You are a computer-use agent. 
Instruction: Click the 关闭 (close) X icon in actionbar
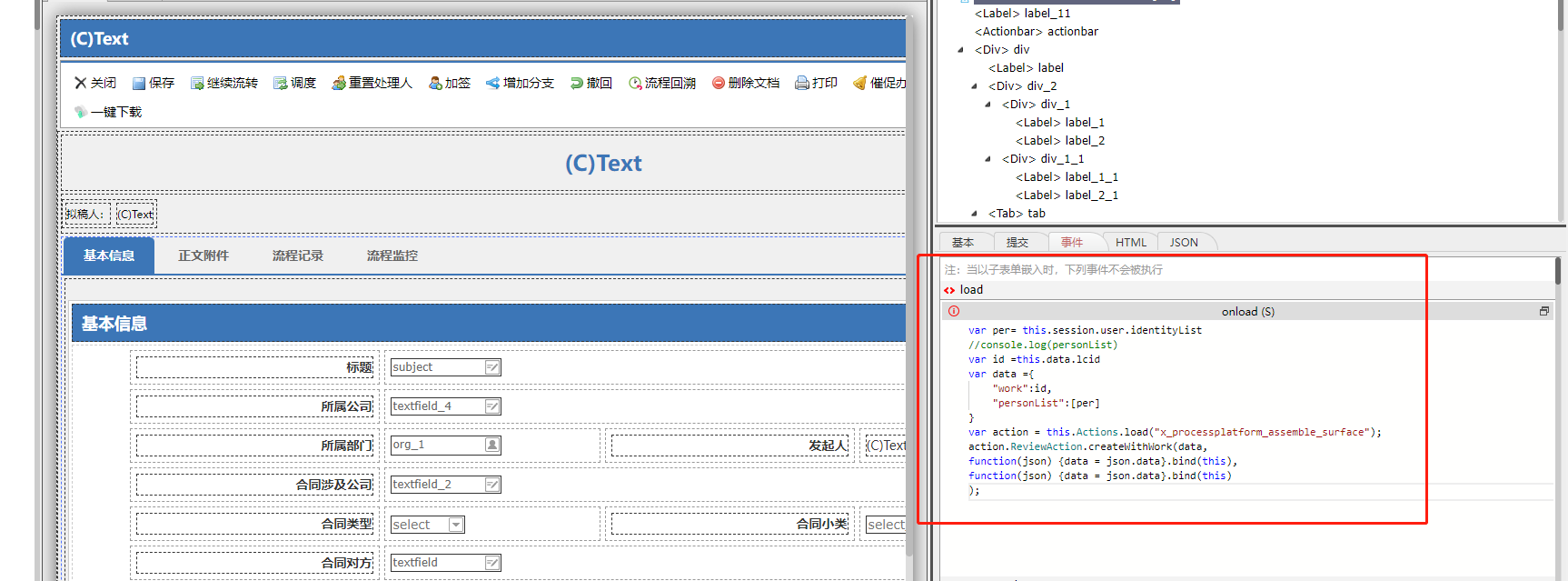tap(81, 83)
